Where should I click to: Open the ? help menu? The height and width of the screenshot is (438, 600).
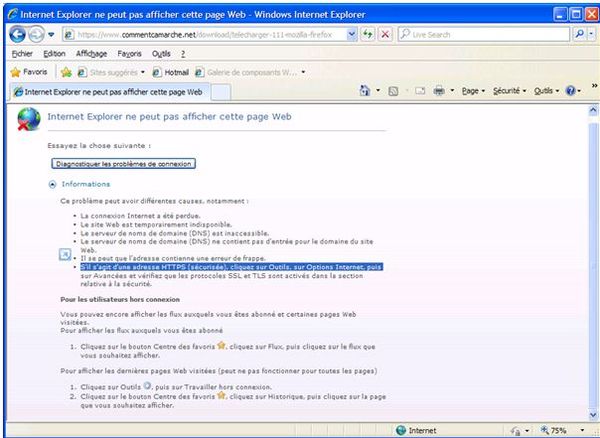pos(183,54)
